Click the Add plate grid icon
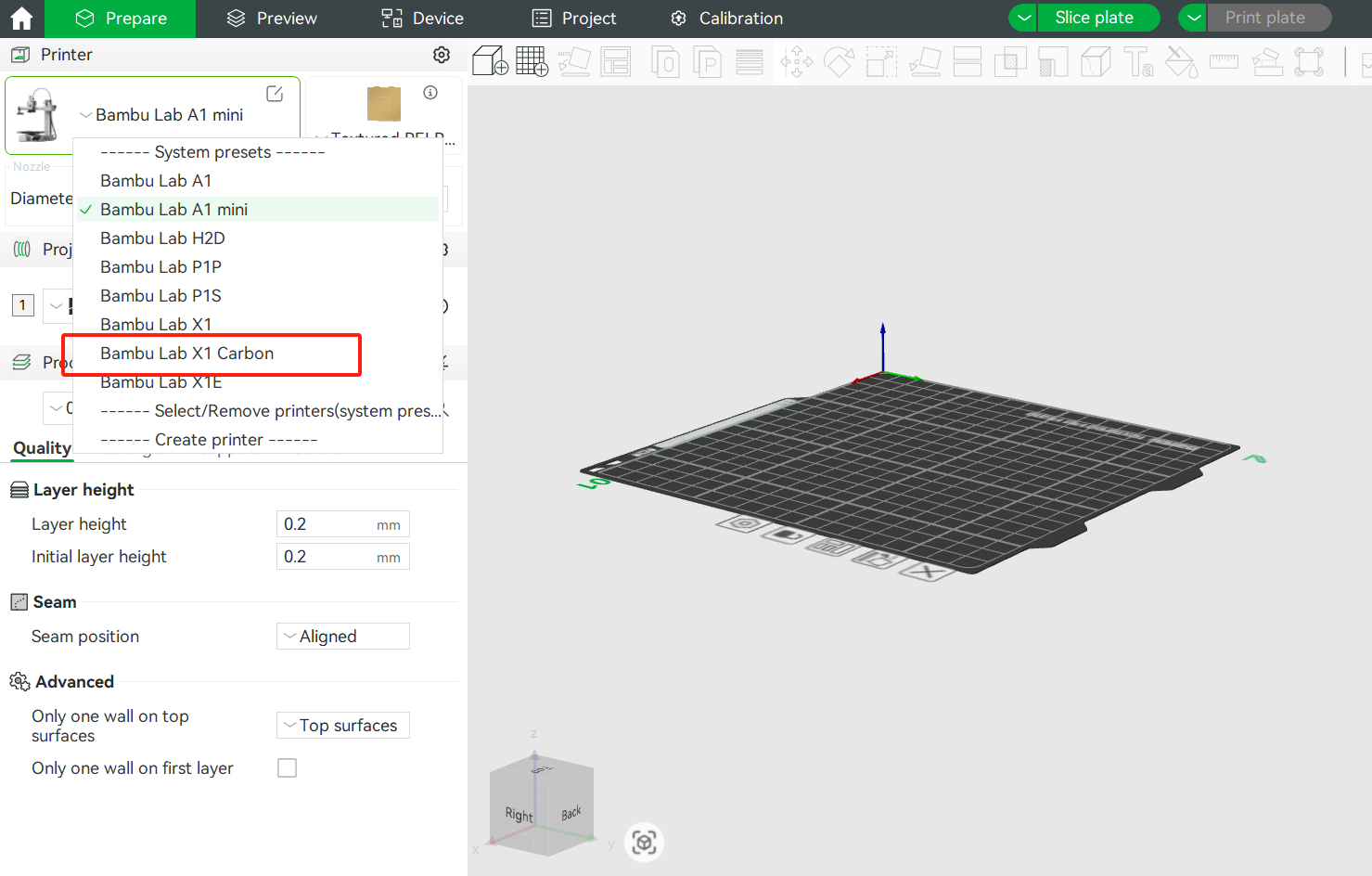 pos(532,62)
